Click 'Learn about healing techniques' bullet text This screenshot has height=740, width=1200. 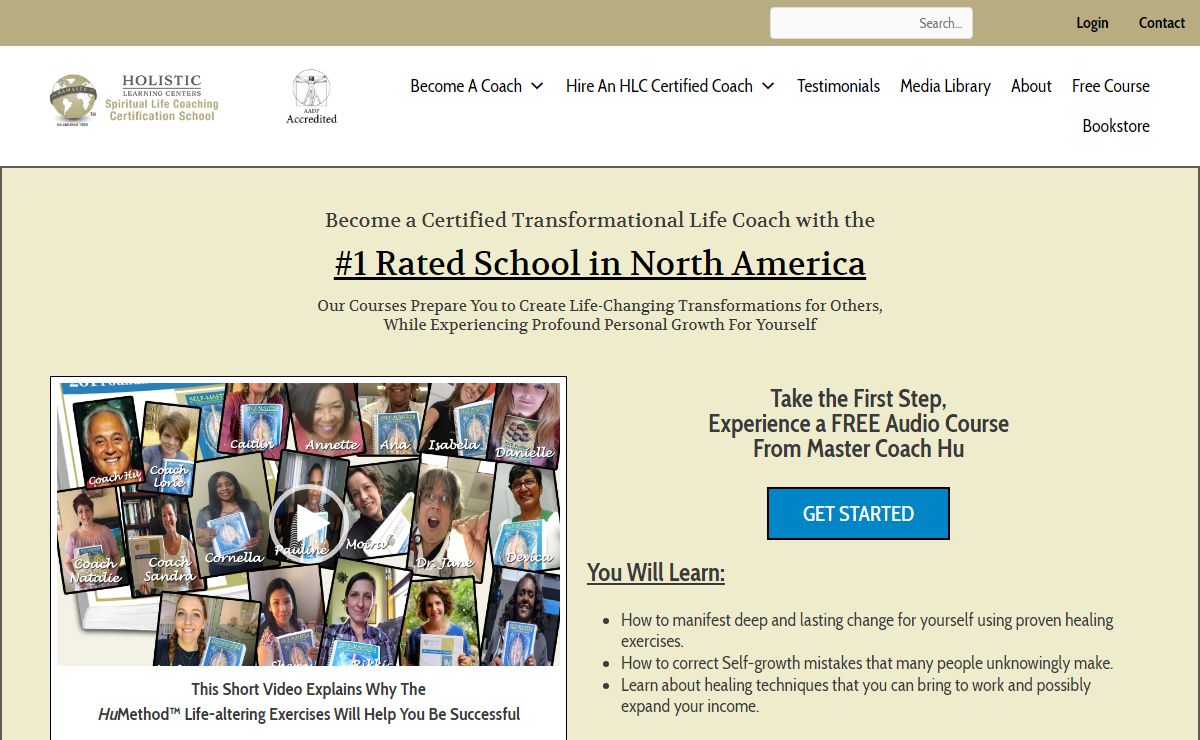click(856, 696)
